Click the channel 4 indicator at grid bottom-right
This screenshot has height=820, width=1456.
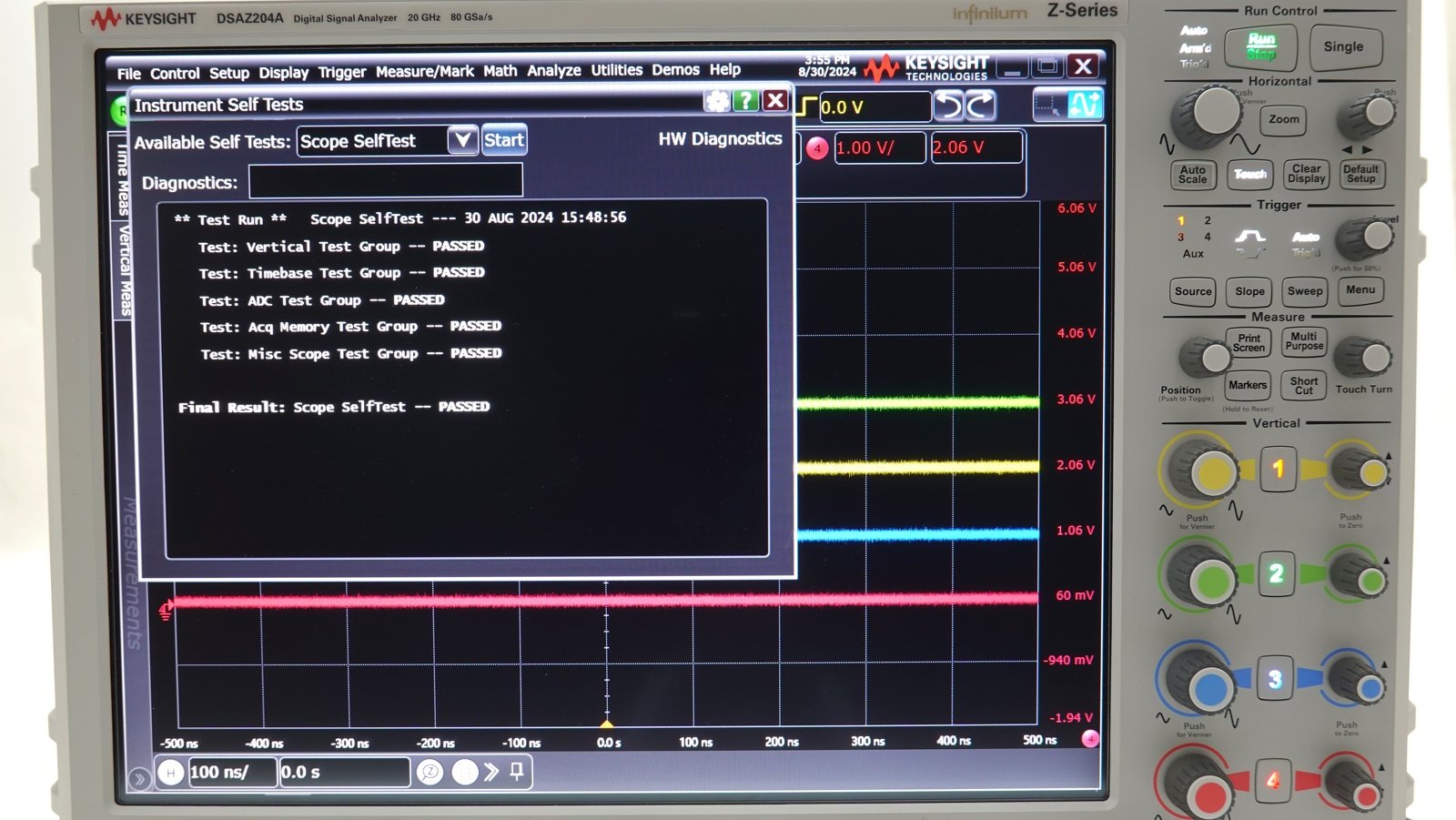(x=1089, y=739)
